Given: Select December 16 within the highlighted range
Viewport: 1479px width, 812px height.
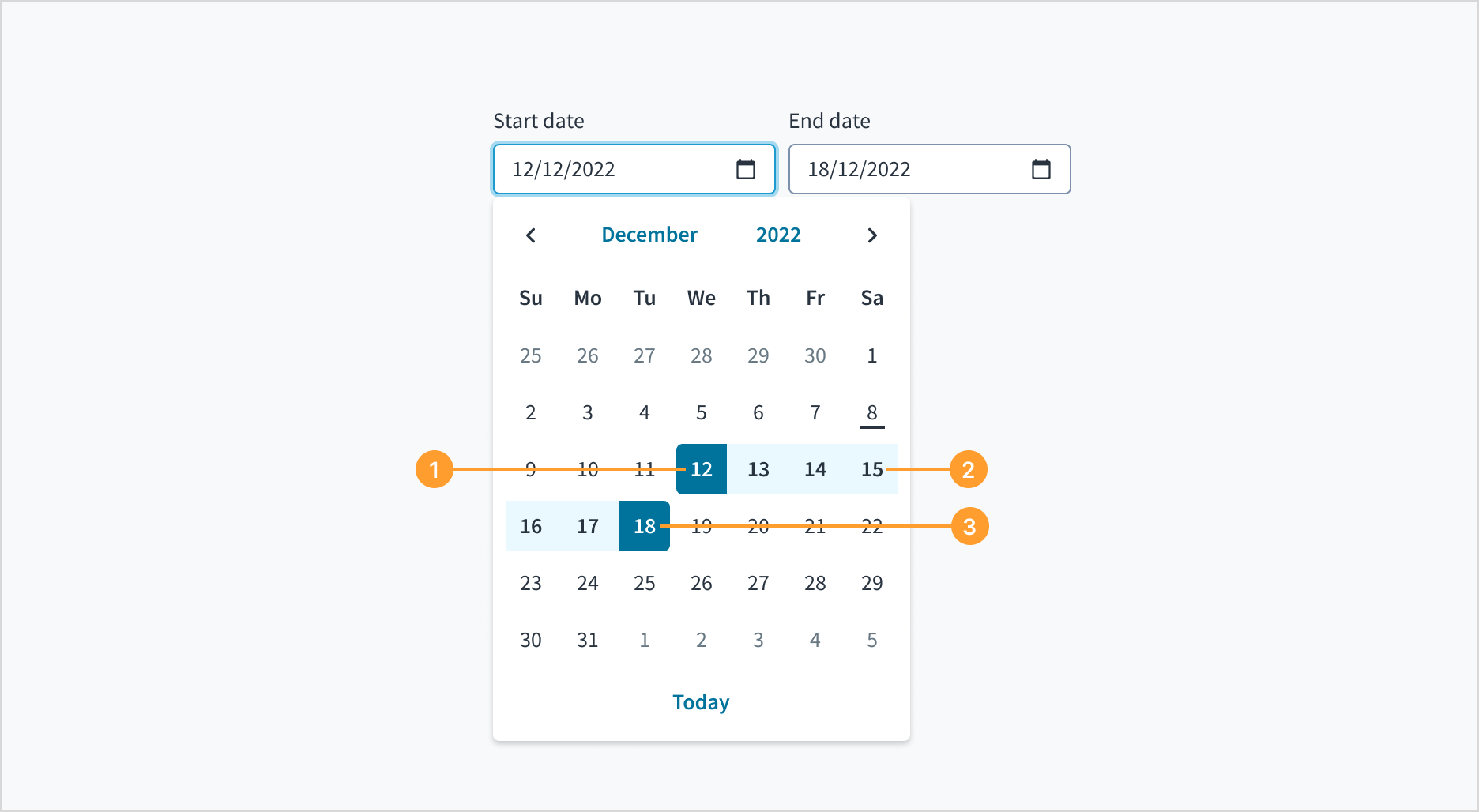Looking at the screenshot, I should tap(530, 526).
